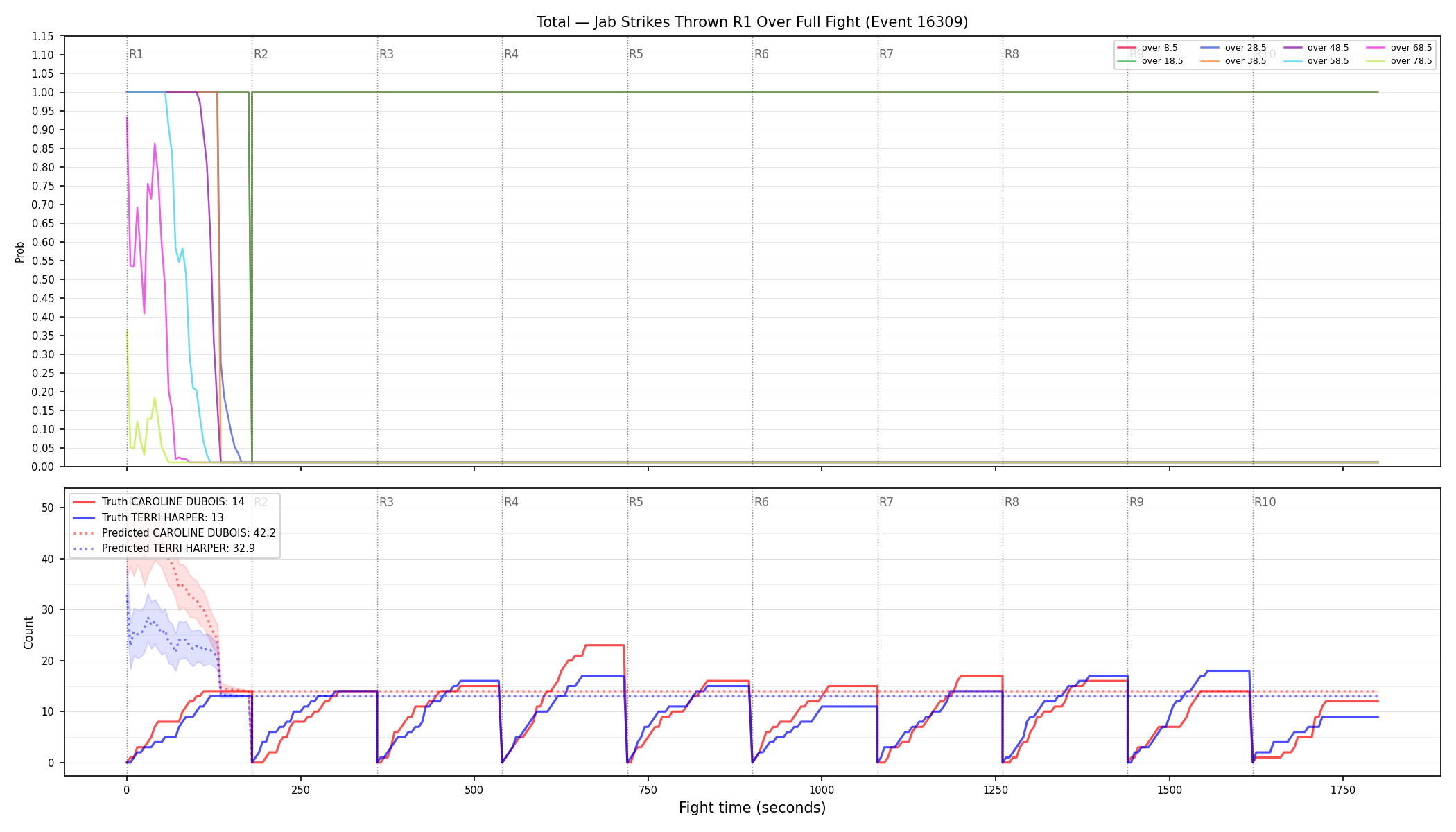Click the R2 round marker in the probability chart
Screen dimensions: 1456x832
(261, 54)
